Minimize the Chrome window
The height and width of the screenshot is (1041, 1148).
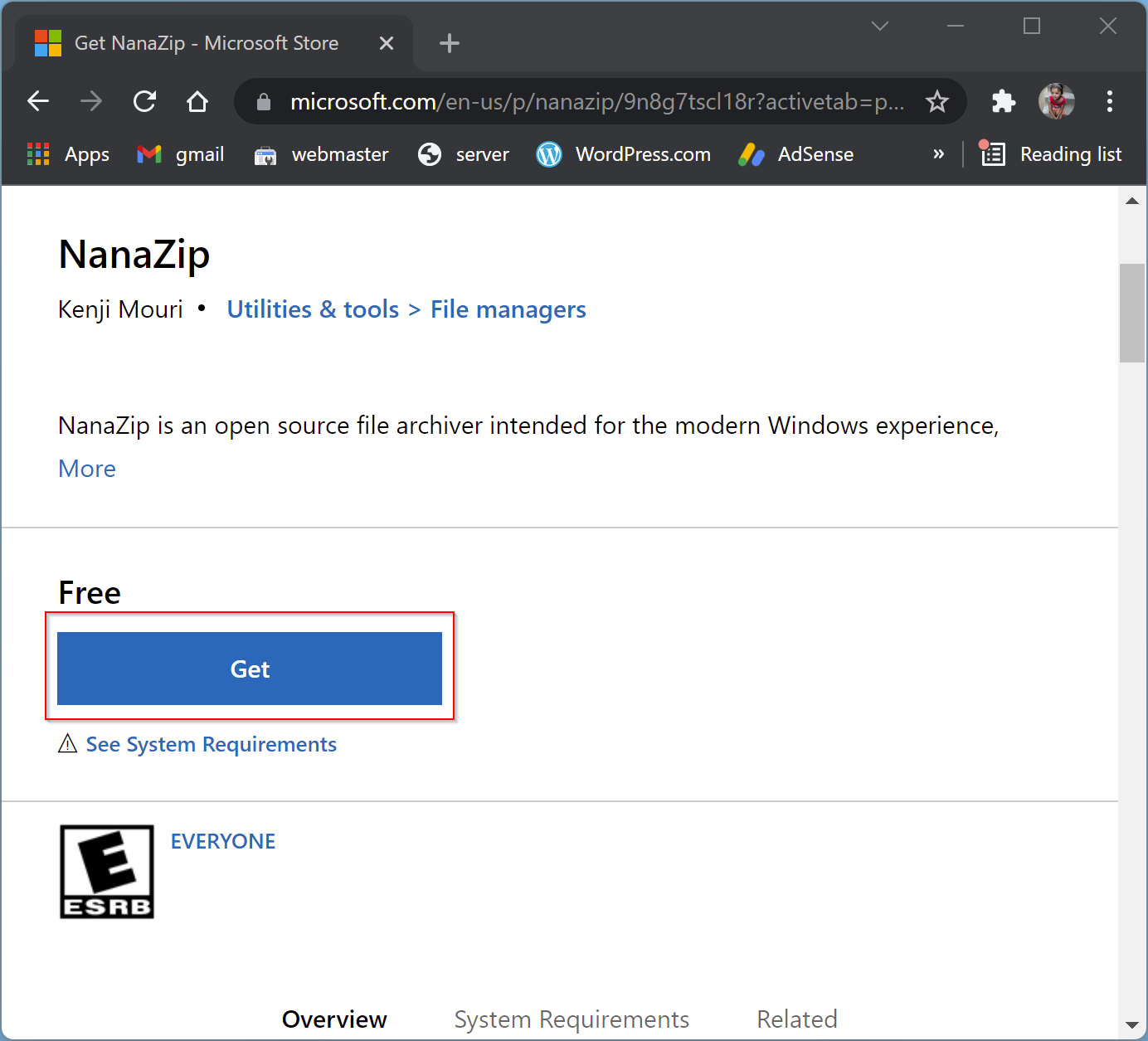pyautogui.click(x=956, y=26)
